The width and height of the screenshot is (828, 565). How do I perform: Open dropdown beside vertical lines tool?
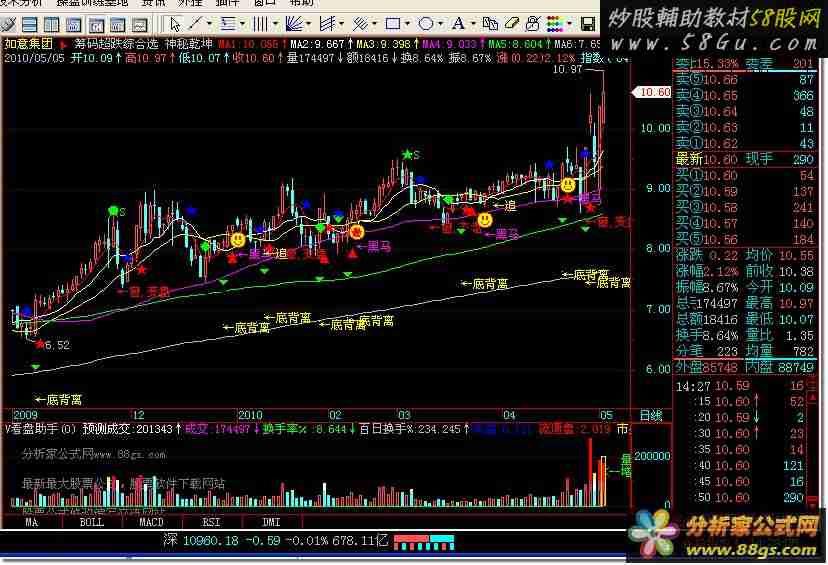[275, 24]
